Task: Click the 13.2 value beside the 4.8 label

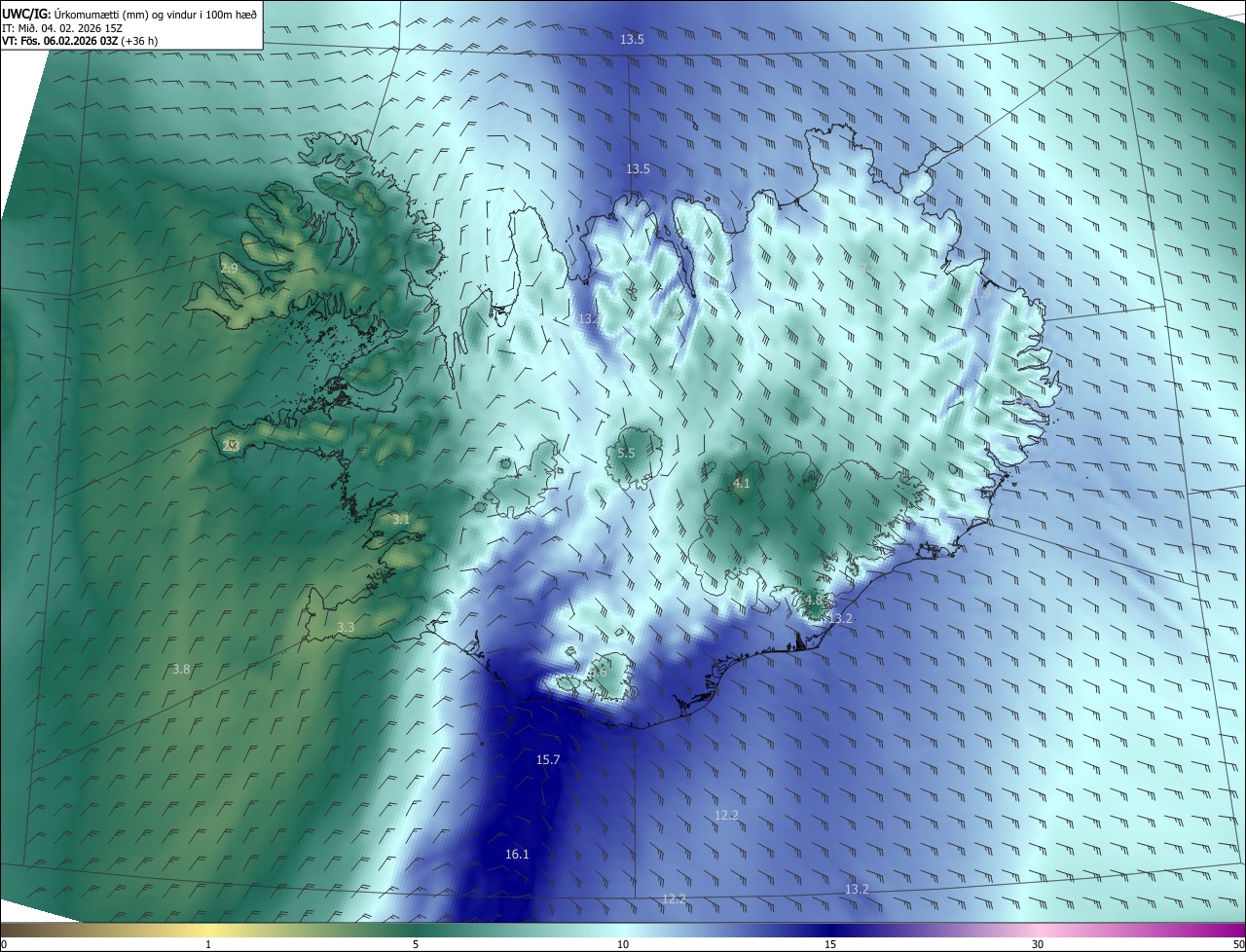Action: pos(840,618)
